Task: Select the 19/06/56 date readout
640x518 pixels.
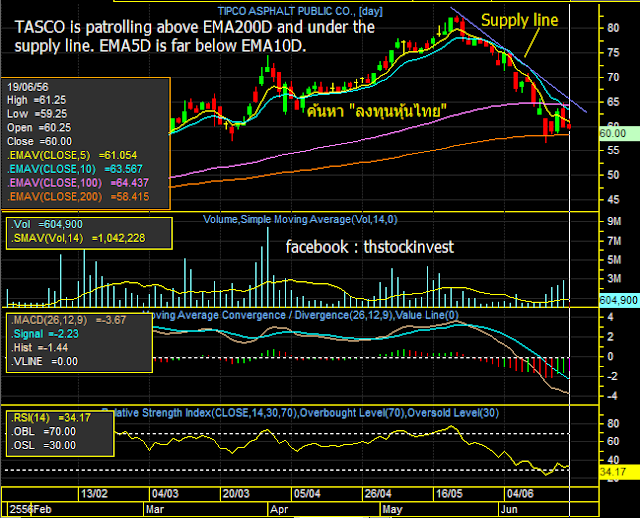Action: click(x=28, y=87)
